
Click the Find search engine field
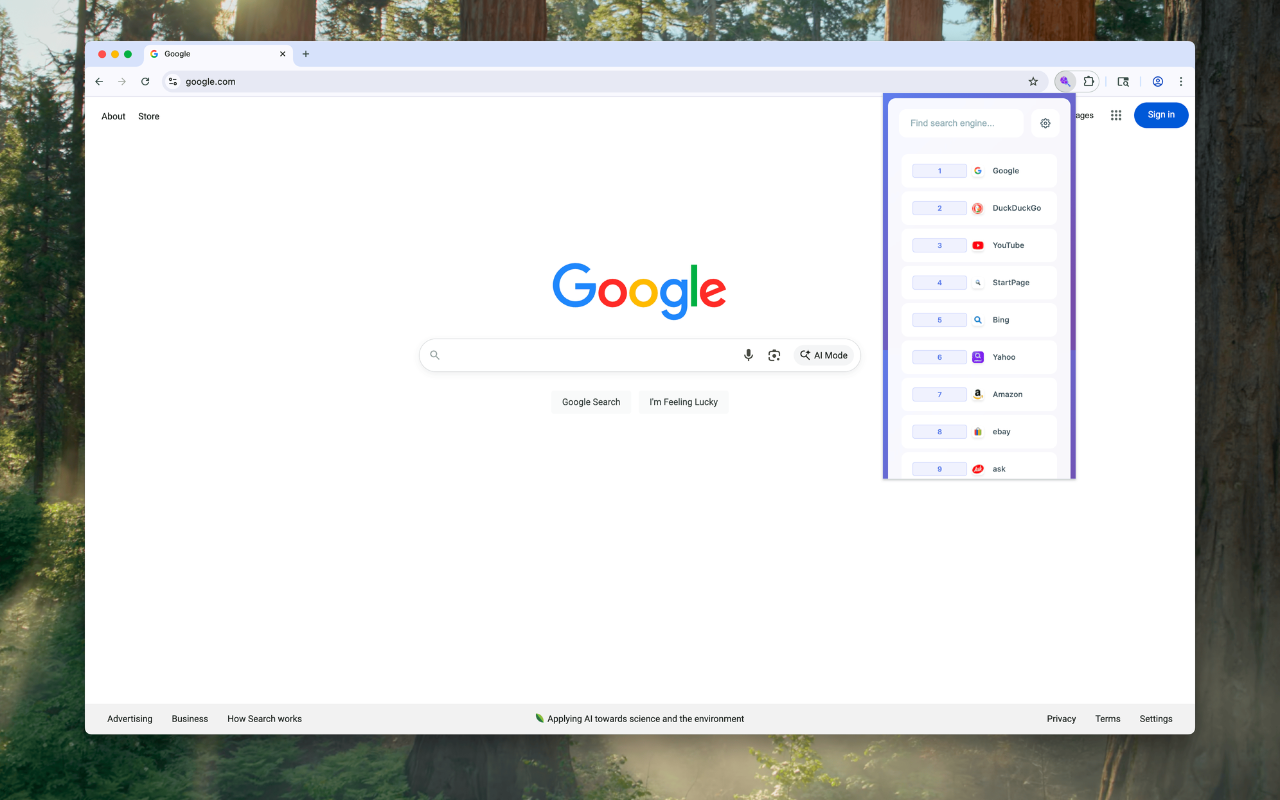pyautogui.click(x=961, y=123)
